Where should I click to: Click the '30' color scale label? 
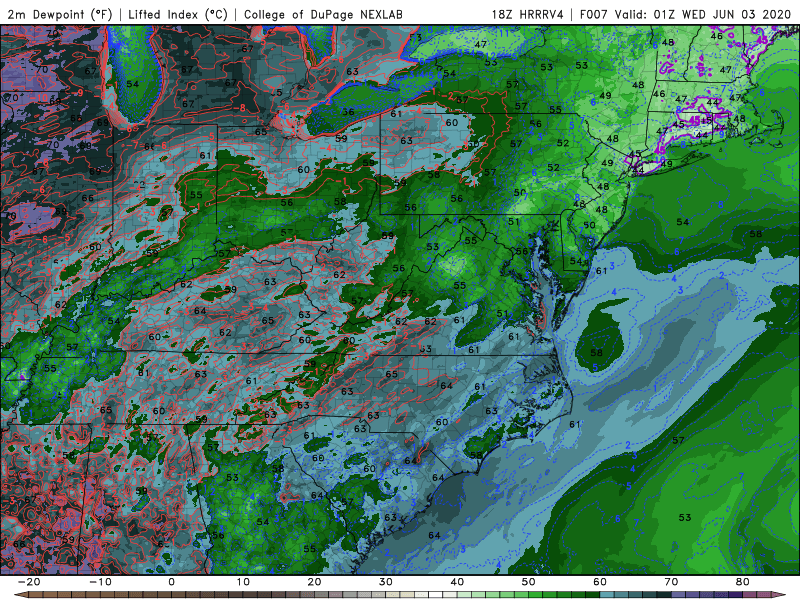pos(386,582)
